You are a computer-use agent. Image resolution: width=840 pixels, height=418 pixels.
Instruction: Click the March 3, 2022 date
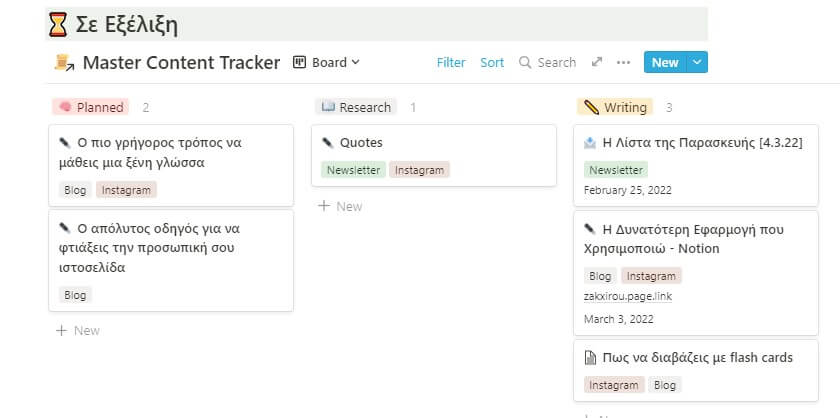tap(619, 319)
